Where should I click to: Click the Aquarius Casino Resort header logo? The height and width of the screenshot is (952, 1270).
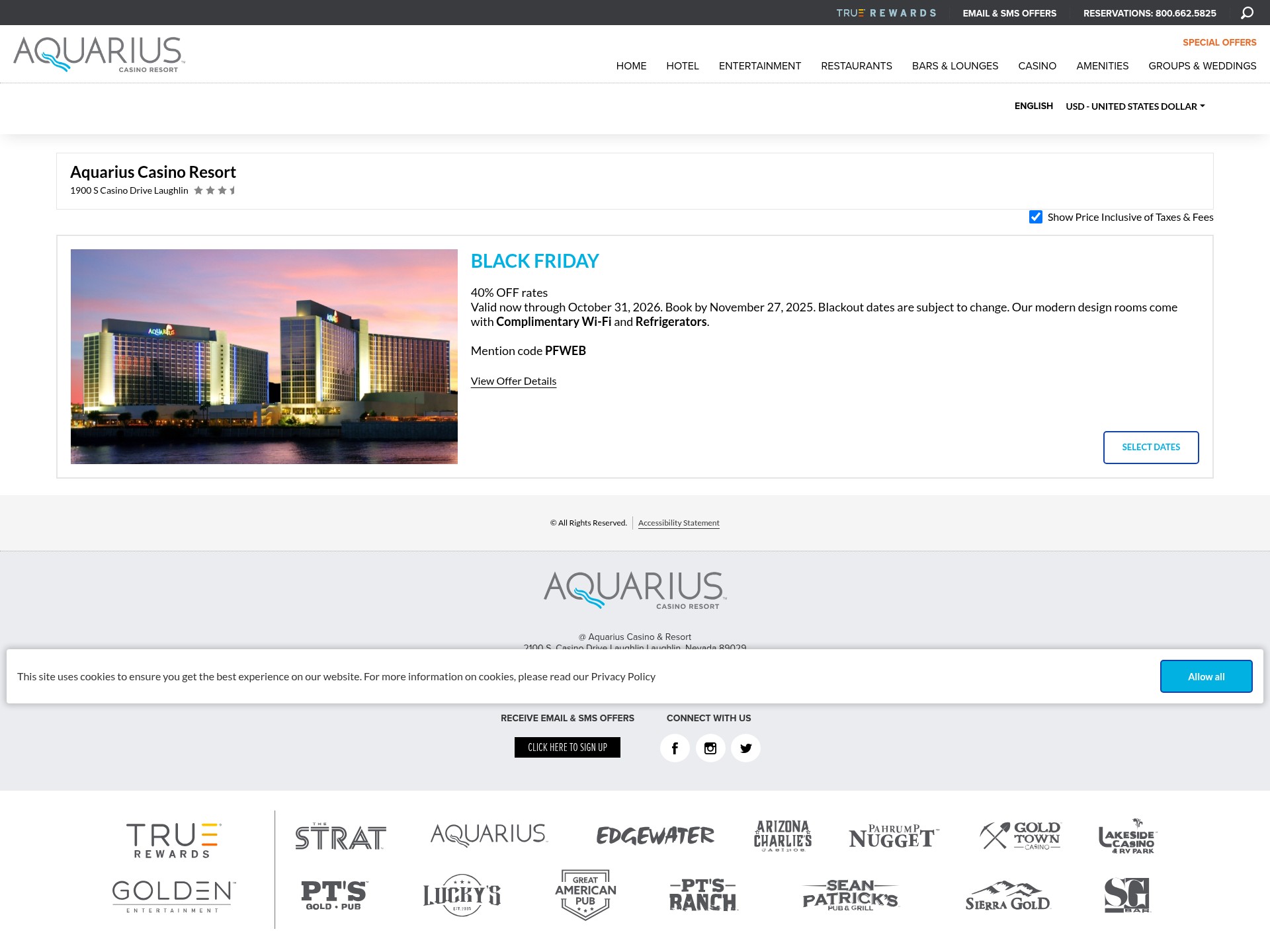point(99,54)
